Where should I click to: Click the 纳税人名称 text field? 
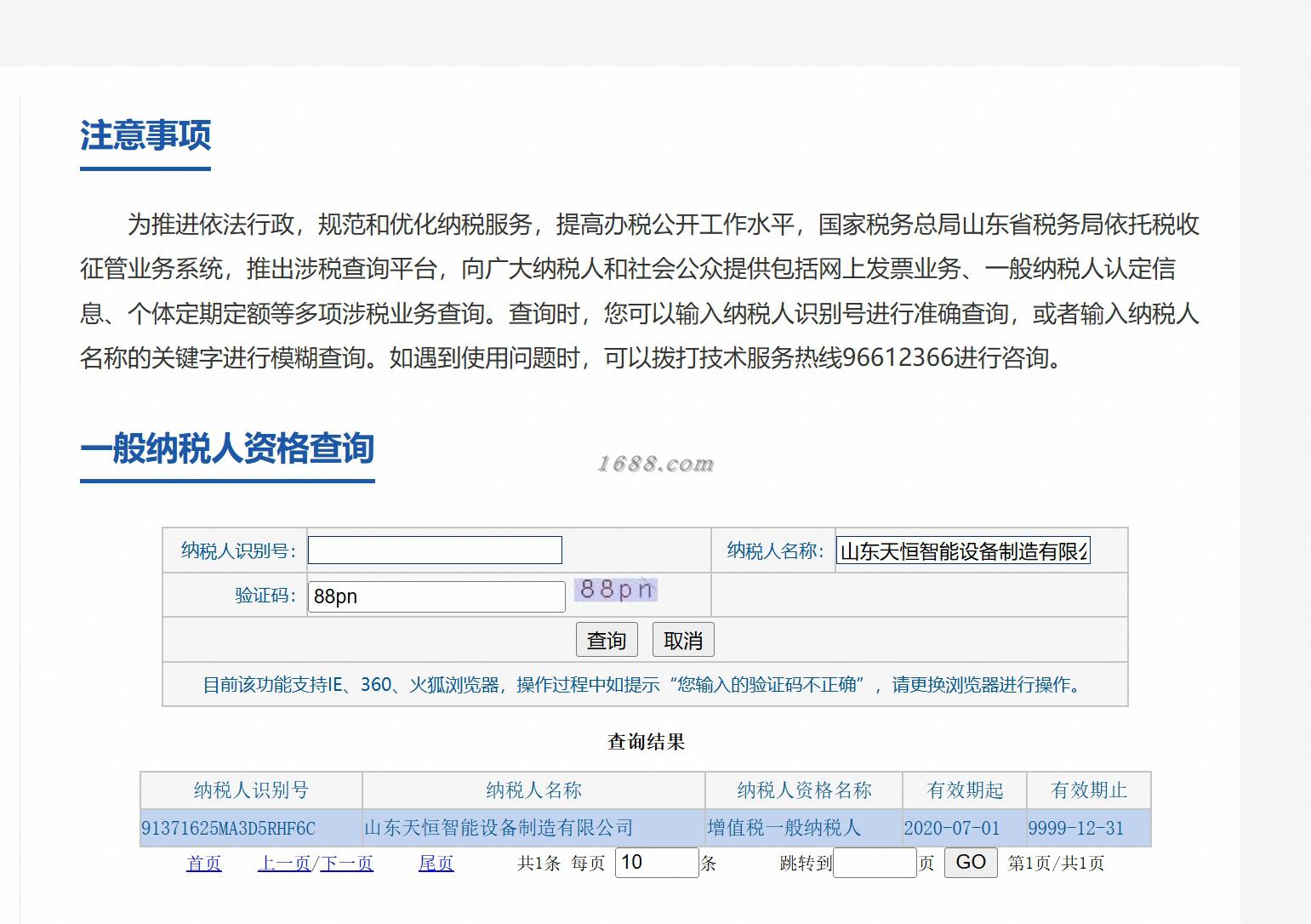pyautogui.click(x=963, y=550)
